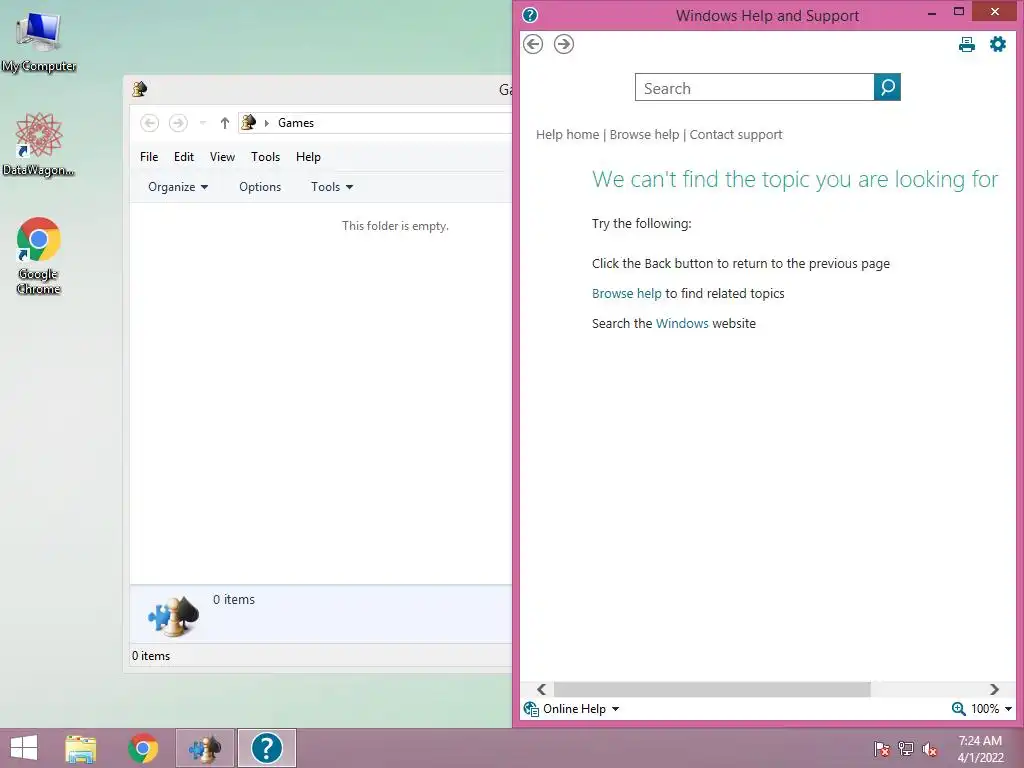
Task: Open Contact support link
Action: coord(735,135)
